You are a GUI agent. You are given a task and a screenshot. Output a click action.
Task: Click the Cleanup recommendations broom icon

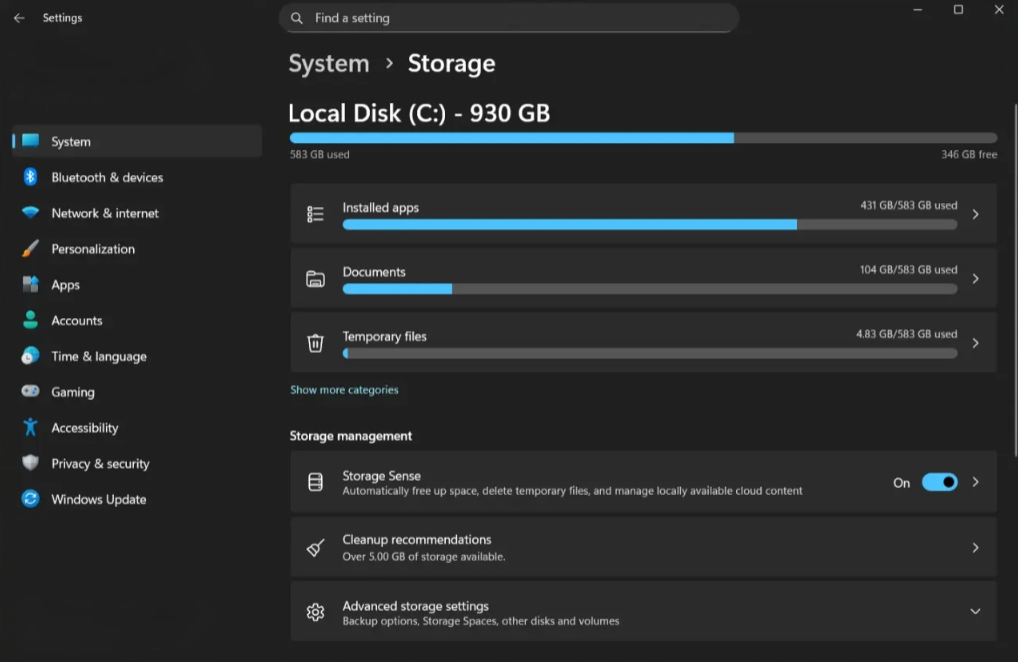[316, 548]
